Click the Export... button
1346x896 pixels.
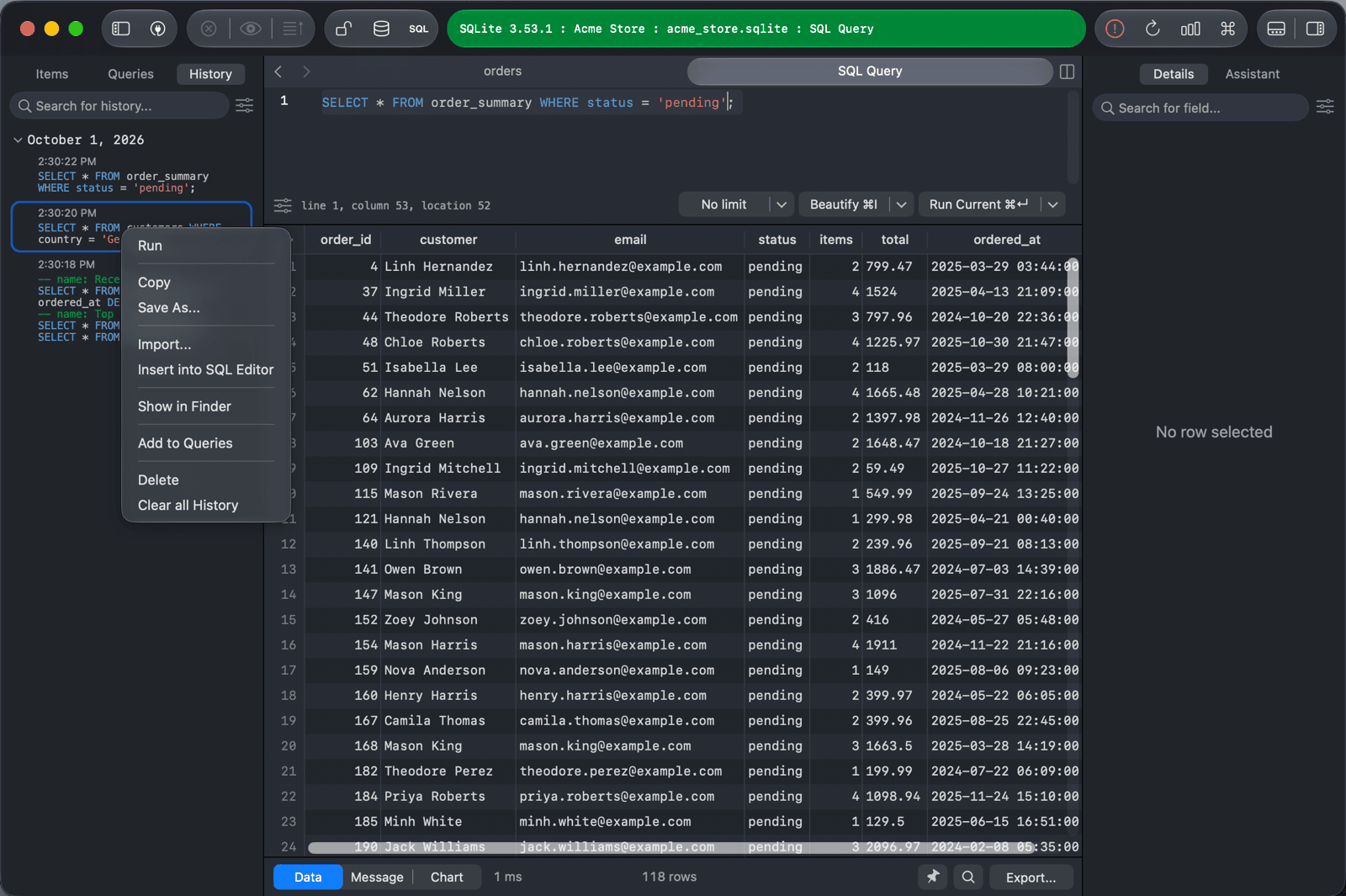(x=1031, y=877)
